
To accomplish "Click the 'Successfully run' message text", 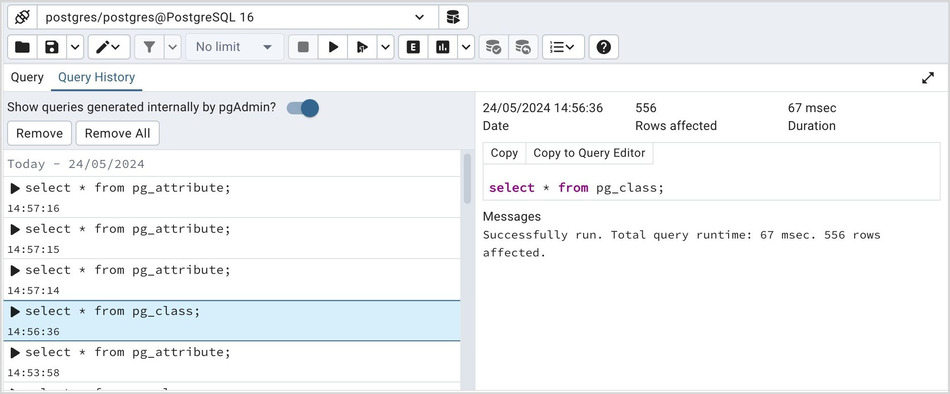I will coord(682,244).
